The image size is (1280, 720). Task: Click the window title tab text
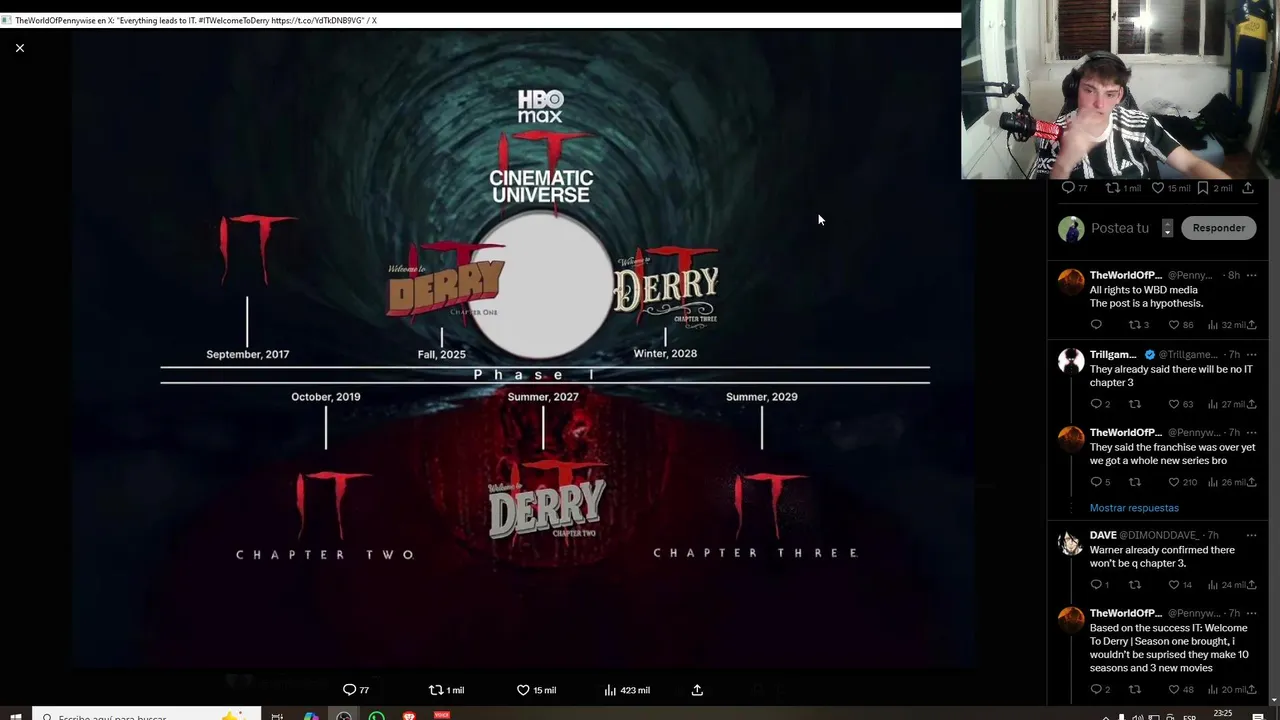tap(195, 20)
